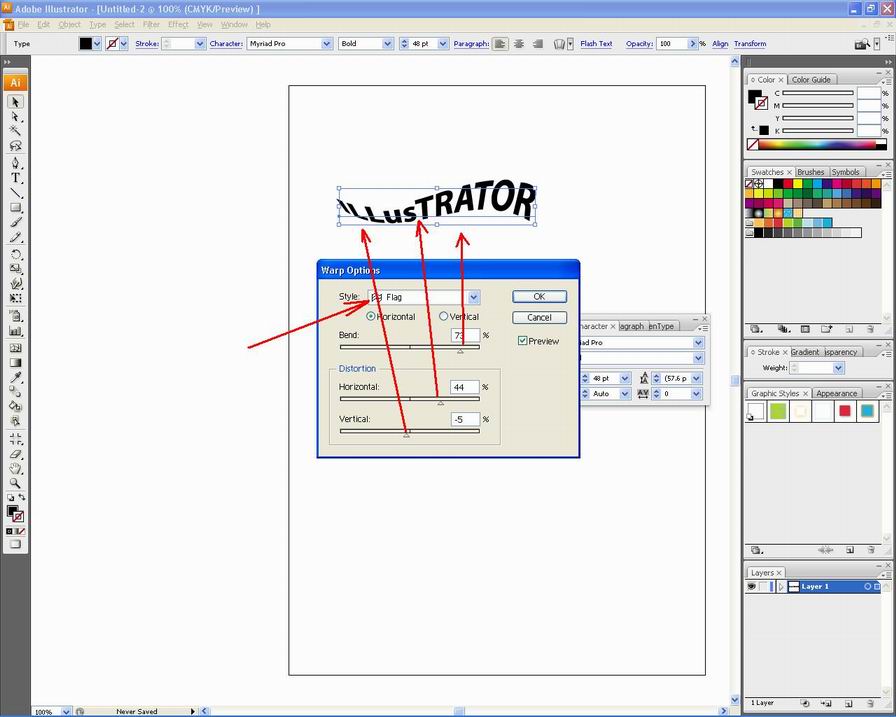Click the Bend slider track
The width and height of the screenshot is (896, 717).
(x=410, y=347)
